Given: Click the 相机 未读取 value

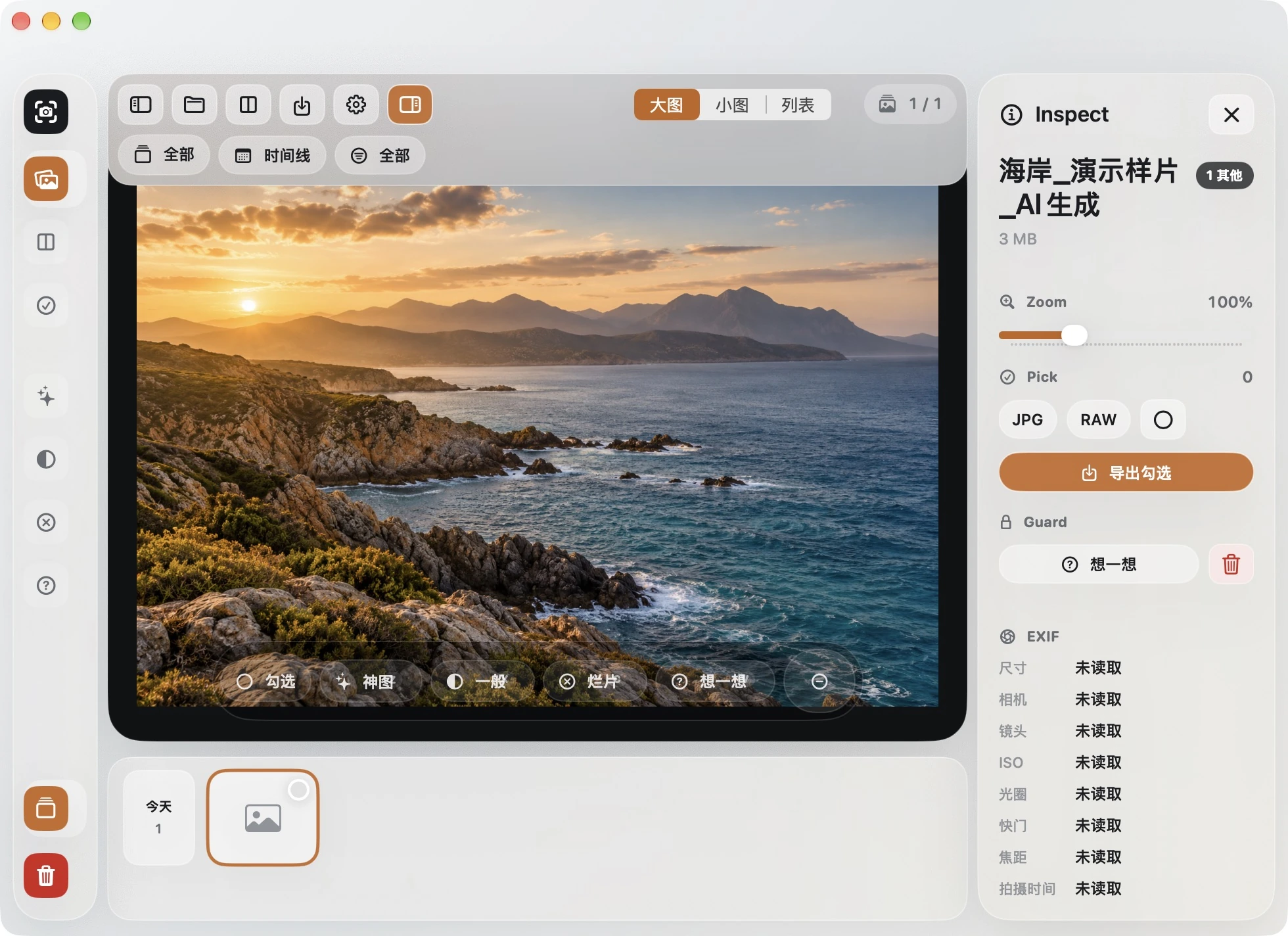Looking at the screenshot, I should (x=1098, y=699).
